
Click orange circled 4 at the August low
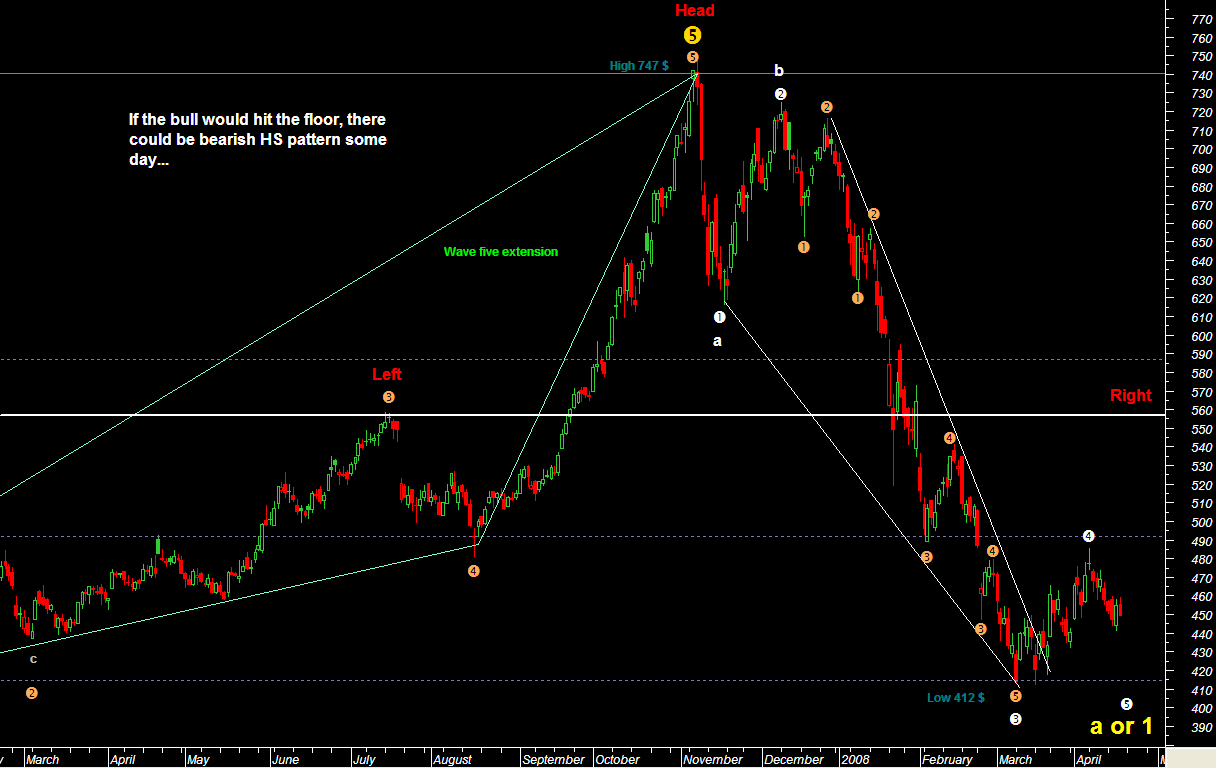point(474,571)
